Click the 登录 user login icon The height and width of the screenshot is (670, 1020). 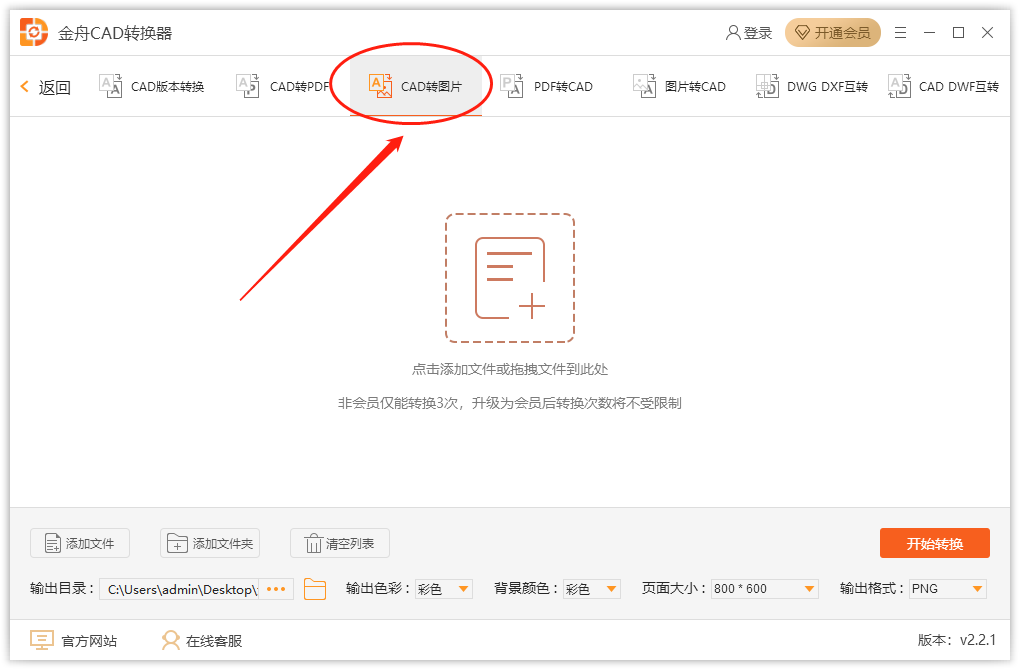coord(732,33)
